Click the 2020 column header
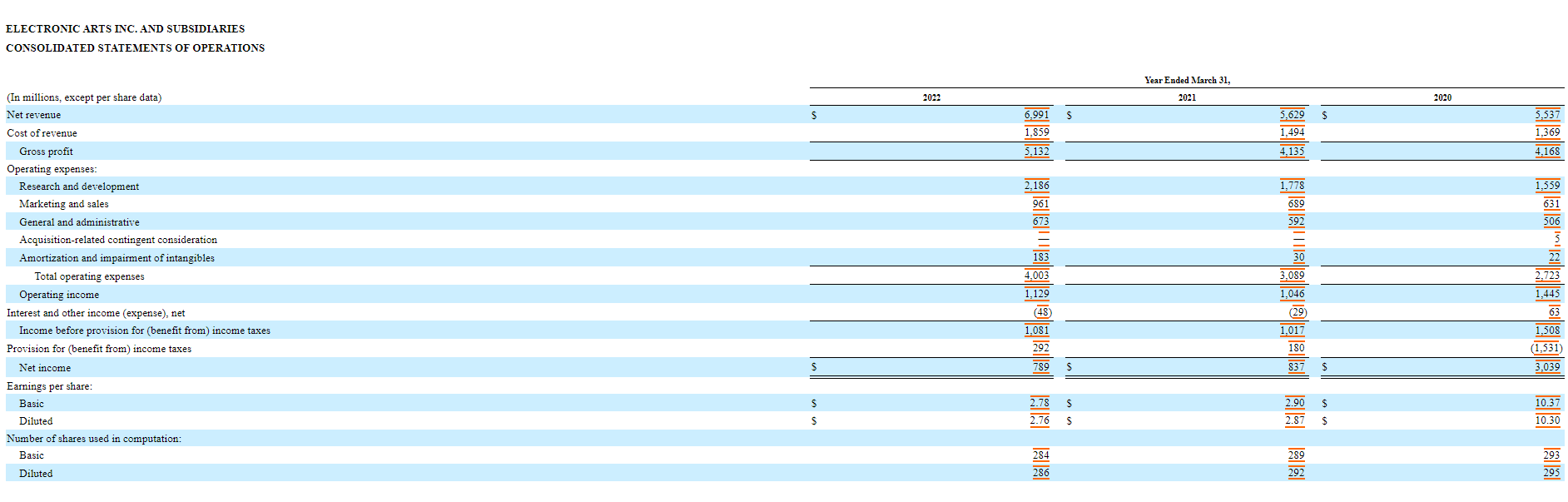 (1442, 97)
